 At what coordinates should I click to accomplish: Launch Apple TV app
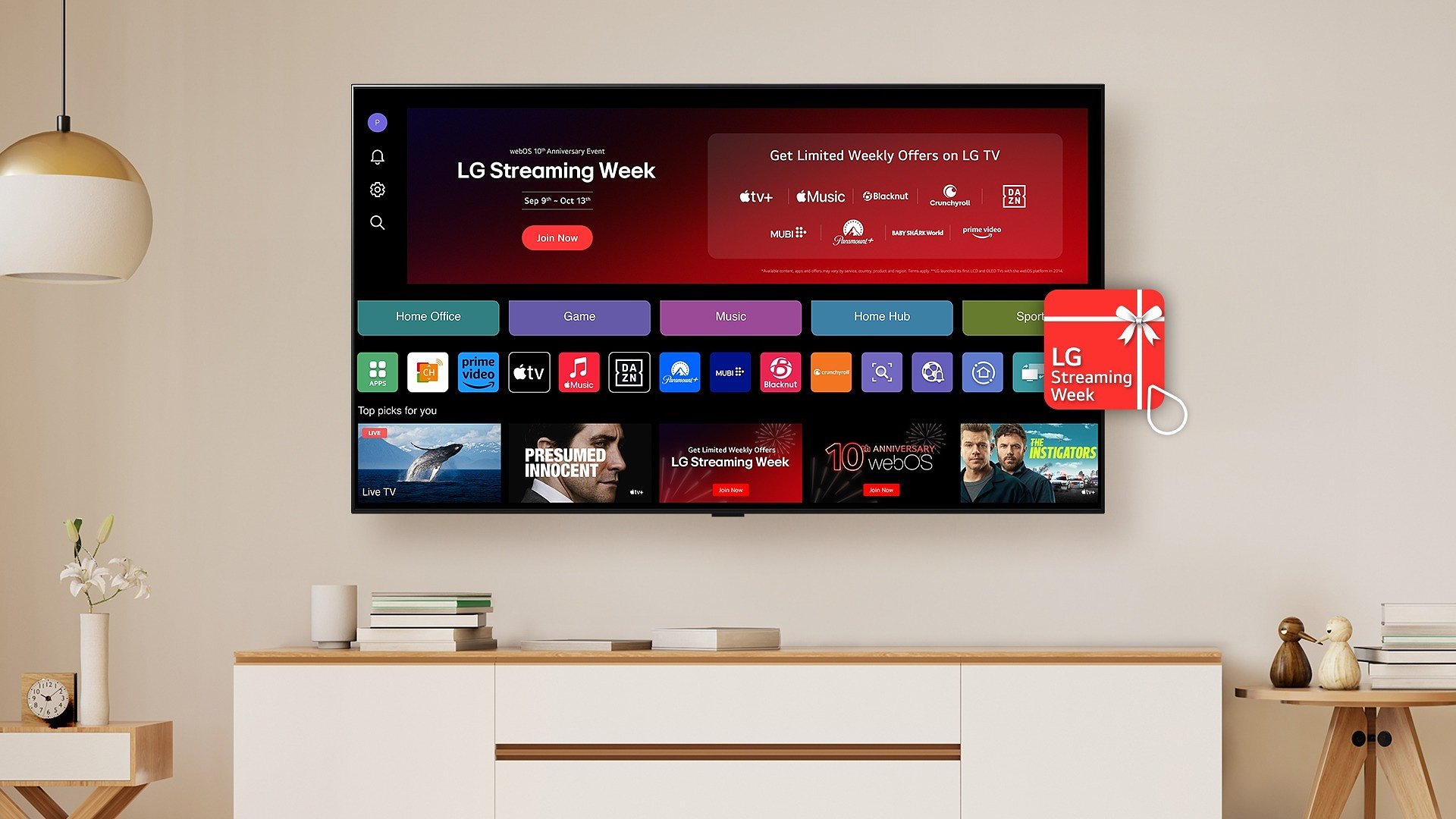coord(528,372)
